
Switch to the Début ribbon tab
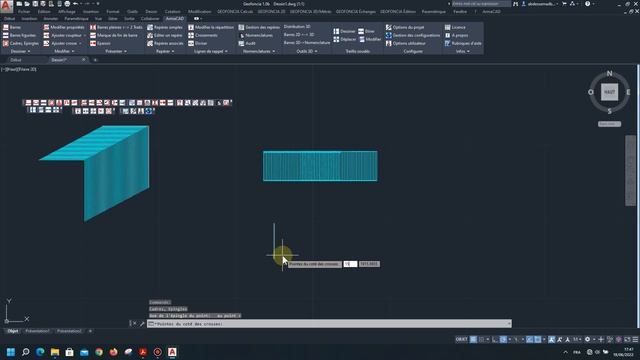9,19
